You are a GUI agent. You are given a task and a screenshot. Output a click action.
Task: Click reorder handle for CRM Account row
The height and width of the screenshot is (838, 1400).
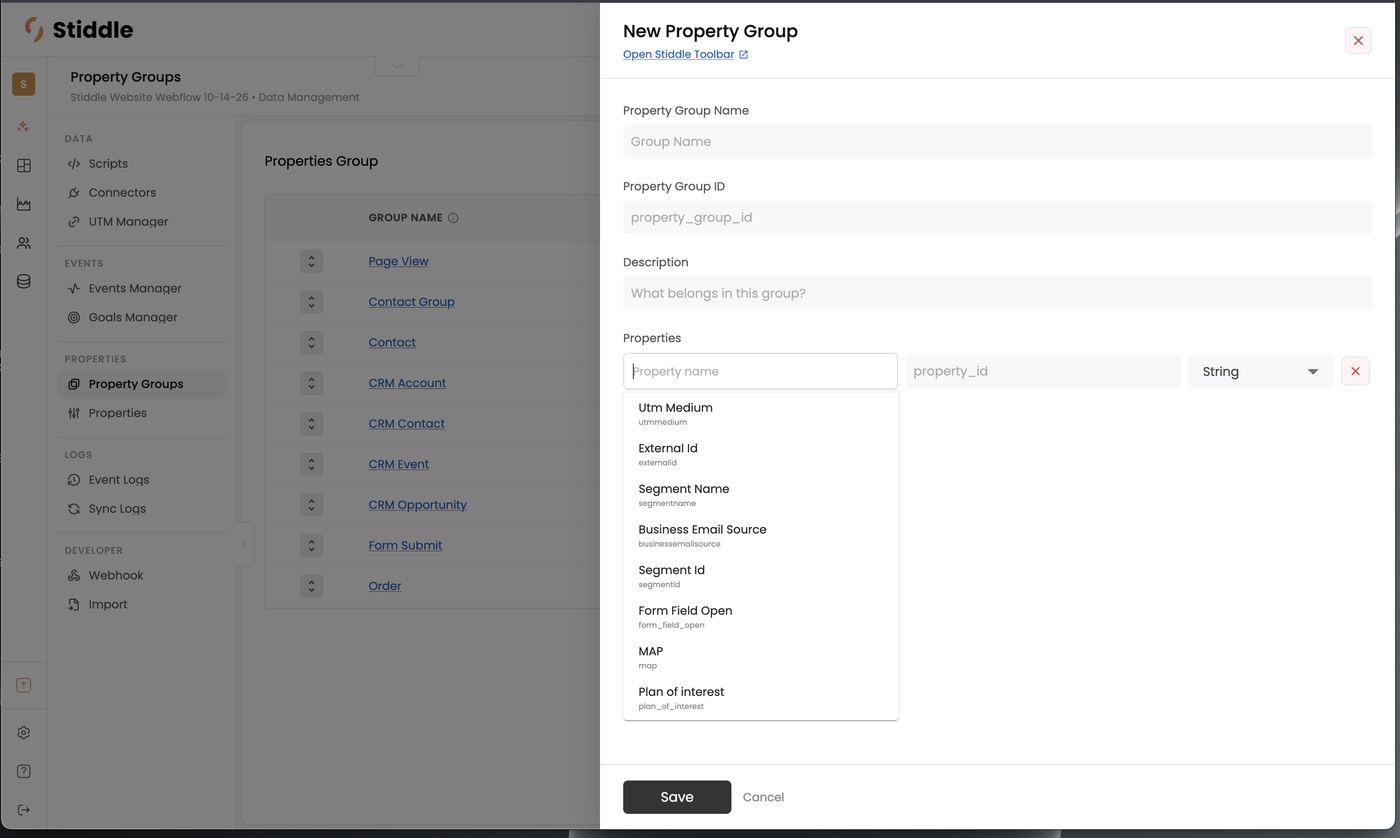[x=311, y=383]
